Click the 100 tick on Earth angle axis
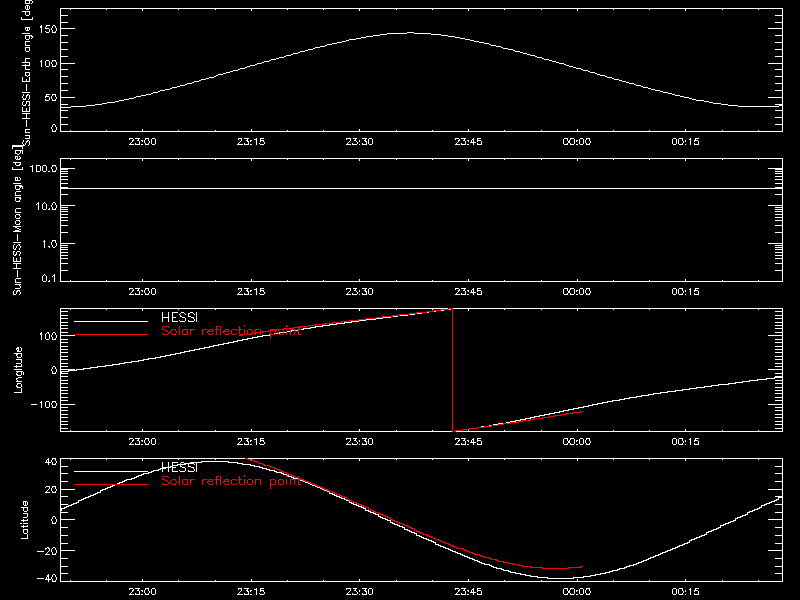This screenshot has width=800, height=600. 47,64
